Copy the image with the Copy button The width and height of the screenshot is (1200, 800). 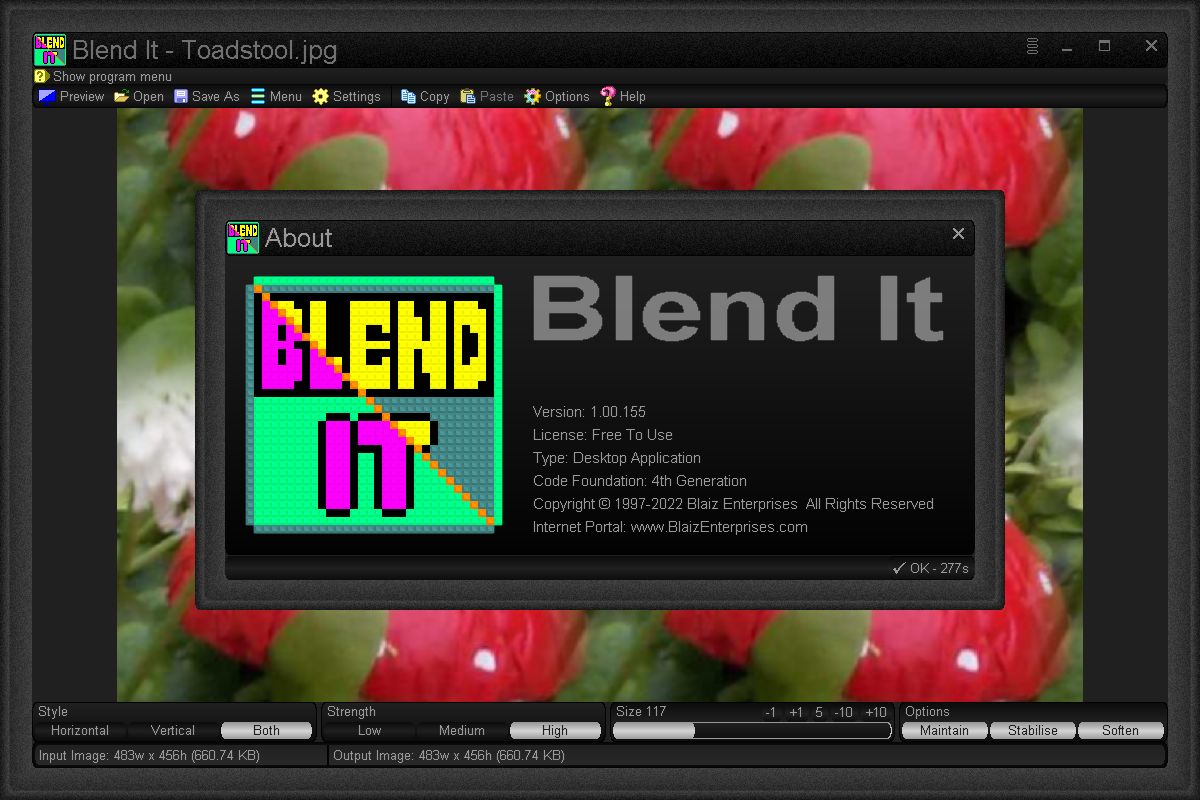click(x=425, y=96)
